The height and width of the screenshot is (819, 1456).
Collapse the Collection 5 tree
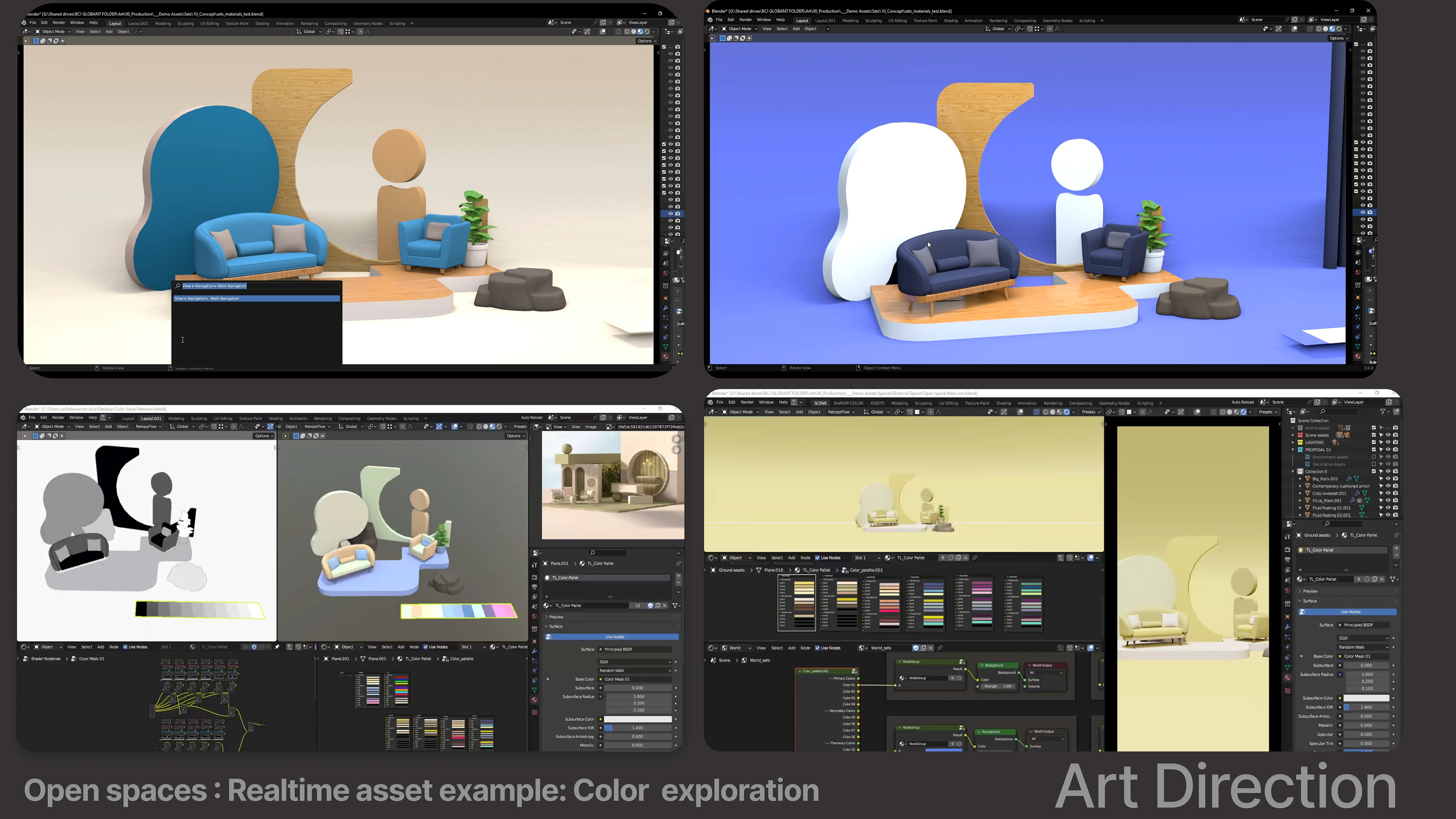1293,471
